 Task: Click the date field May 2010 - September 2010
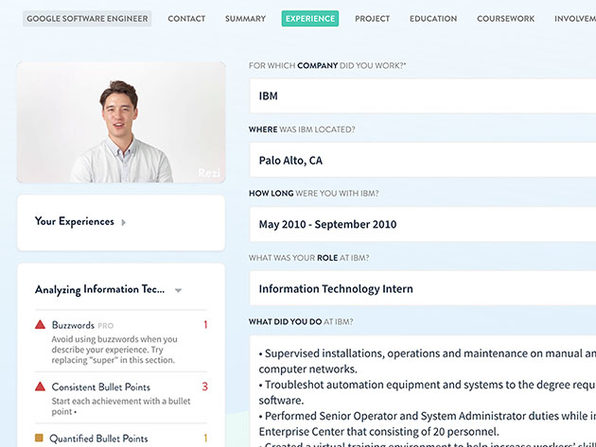[x=423, y=224]
